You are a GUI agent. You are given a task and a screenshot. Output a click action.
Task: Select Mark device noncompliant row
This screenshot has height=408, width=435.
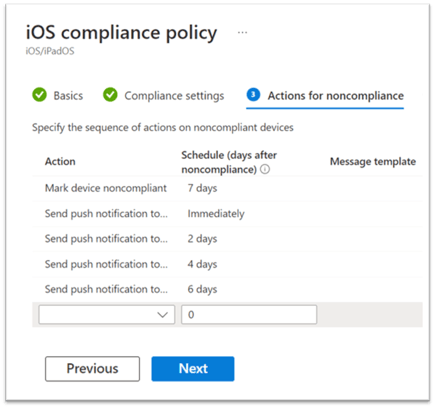point(227,188)
